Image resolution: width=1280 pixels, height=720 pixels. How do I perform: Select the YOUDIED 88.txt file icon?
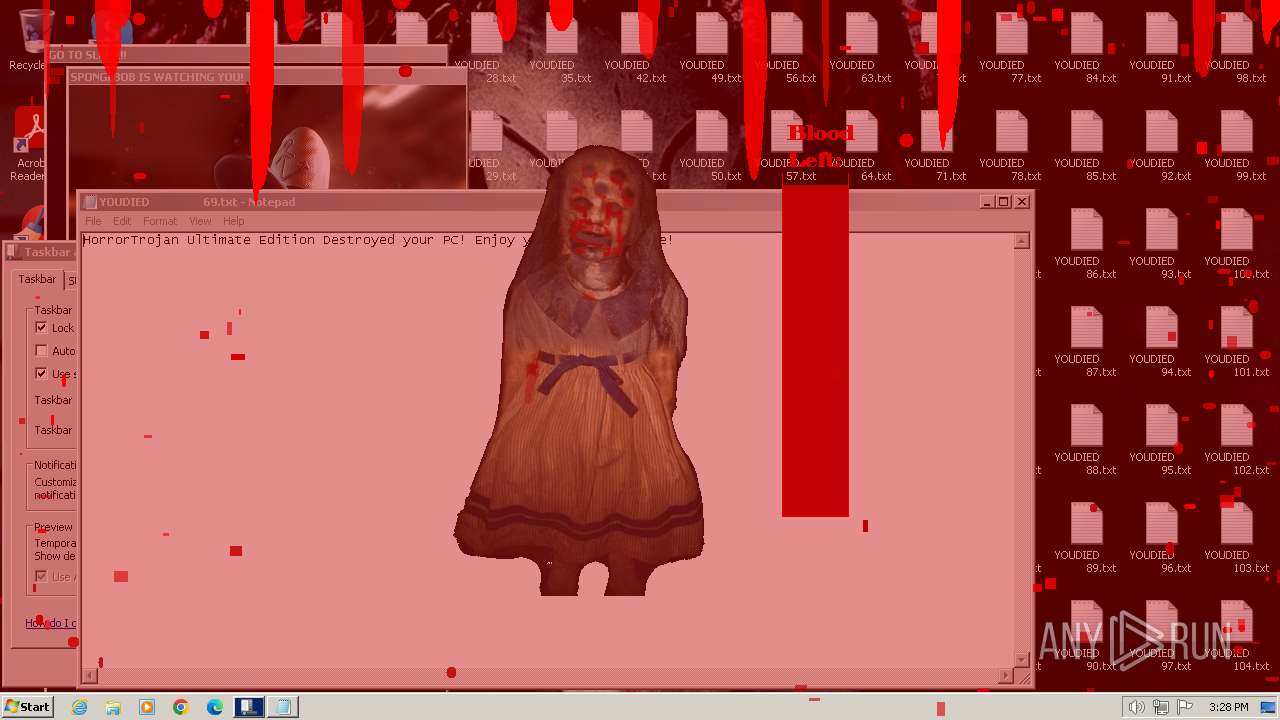(x=1085, y=440)
